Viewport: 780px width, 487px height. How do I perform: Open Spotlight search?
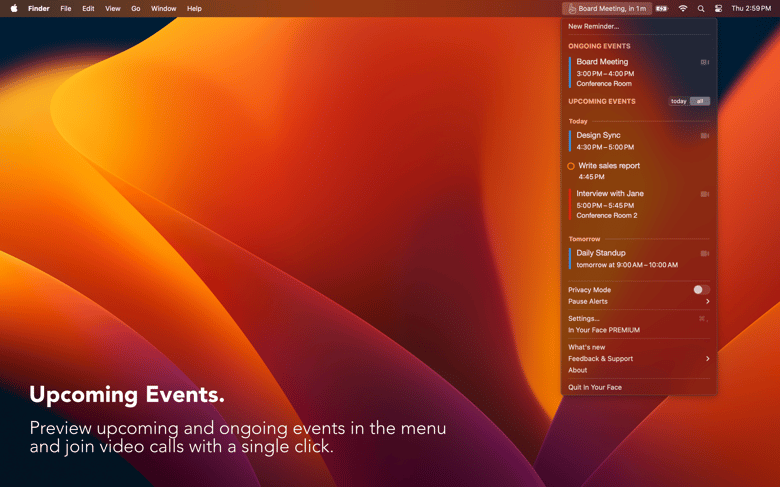[x=700, y=8]
